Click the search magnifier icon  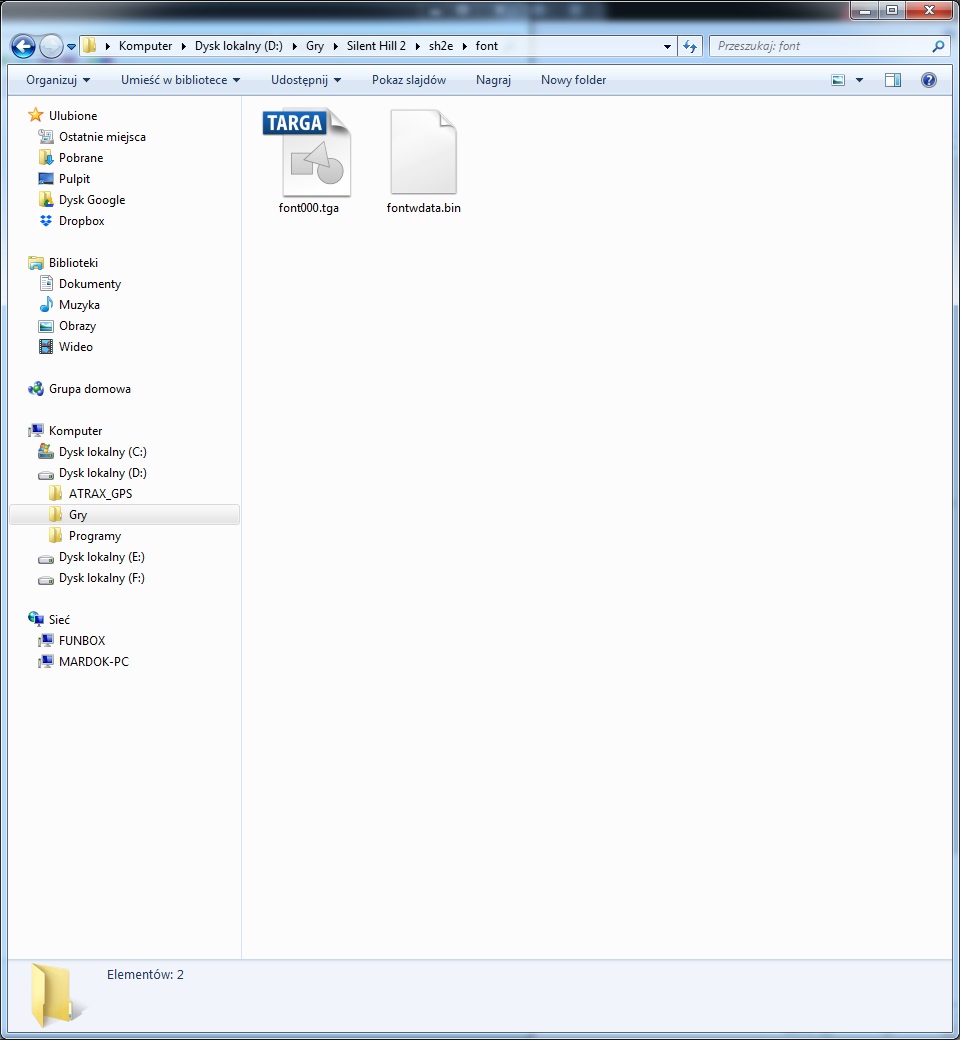(938, 46)
